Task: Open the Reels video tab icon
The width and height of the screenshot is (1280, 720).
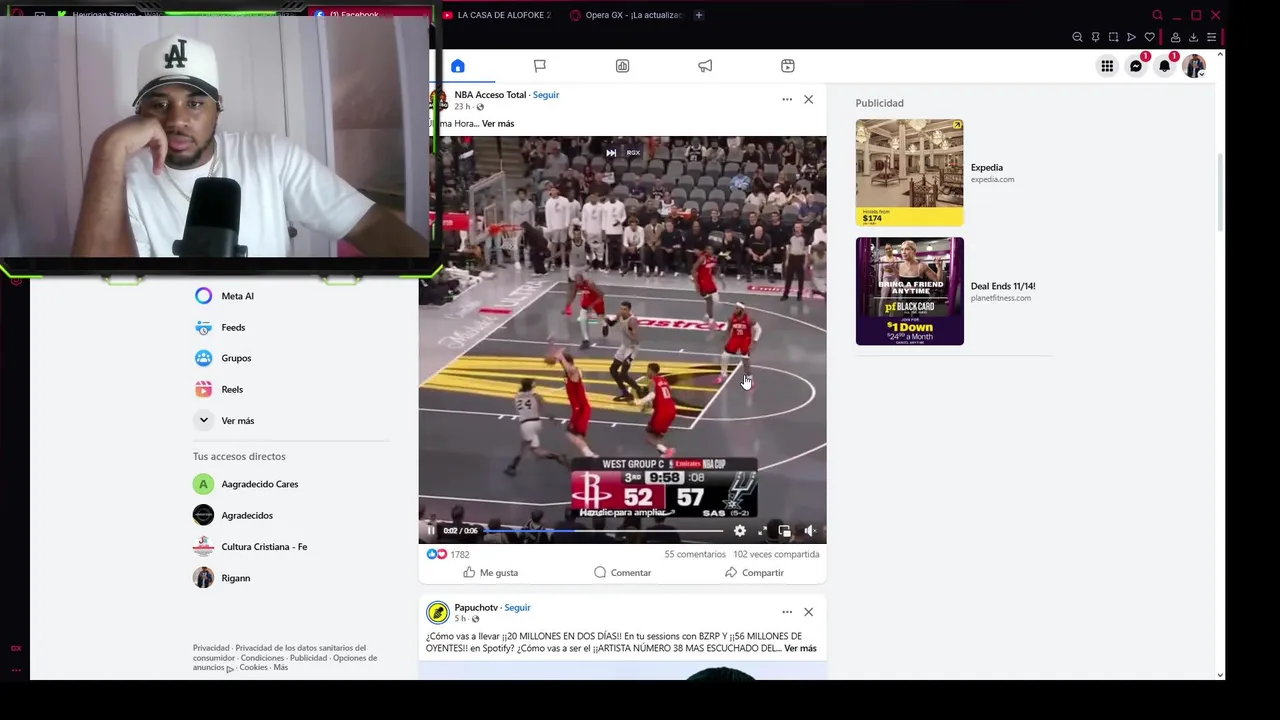Action: coord(788,66)
